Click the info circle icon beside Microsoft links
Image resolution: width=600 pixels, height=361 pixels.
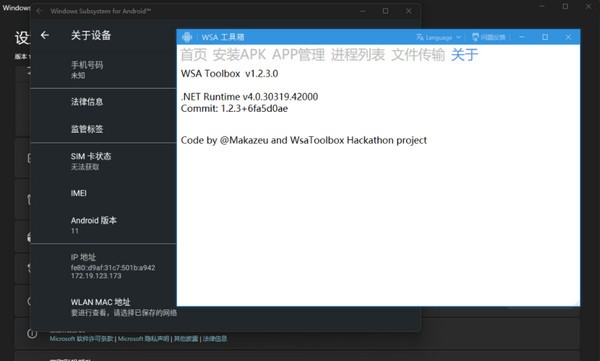coord(32,333)
